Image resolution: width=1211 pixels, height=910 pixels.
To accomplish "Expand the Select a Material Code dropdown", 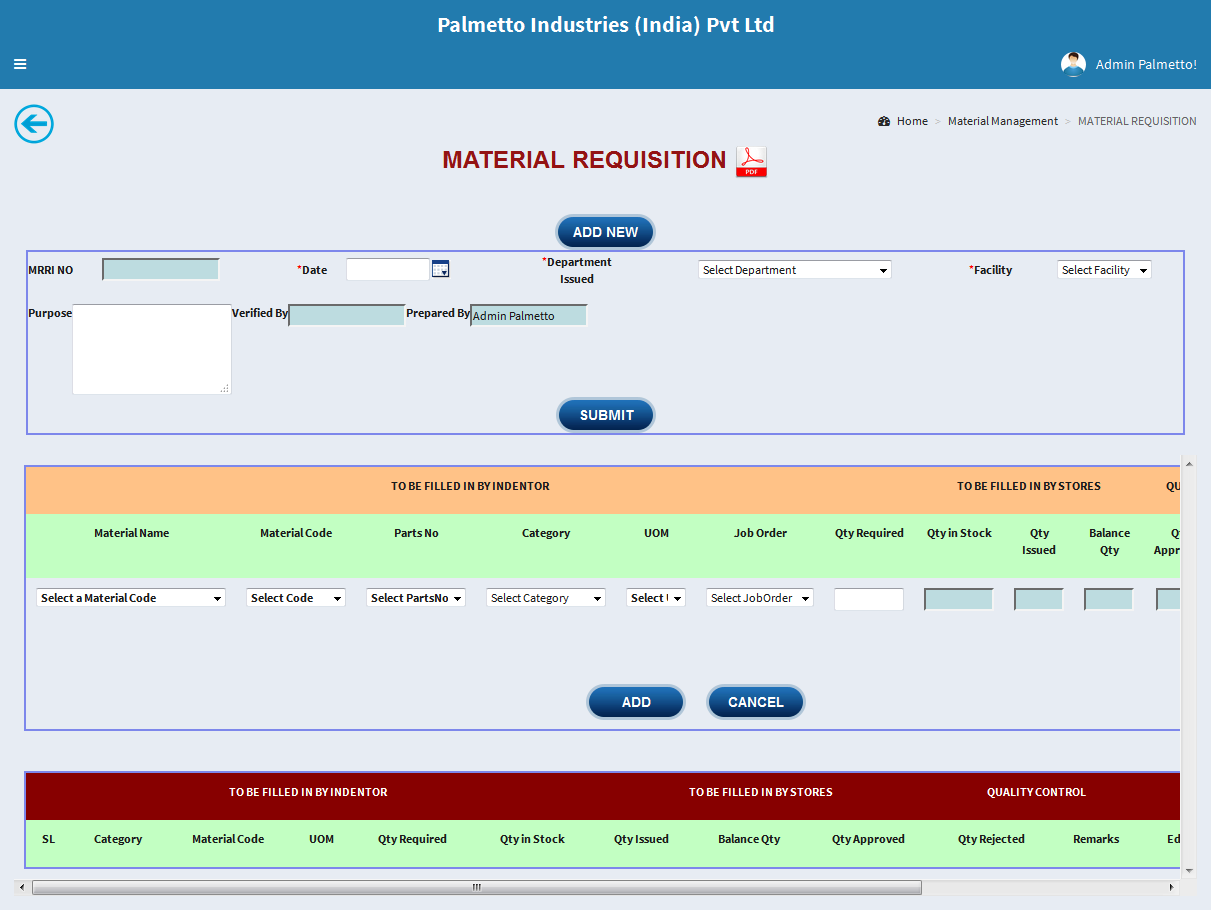I will point(131,598).
